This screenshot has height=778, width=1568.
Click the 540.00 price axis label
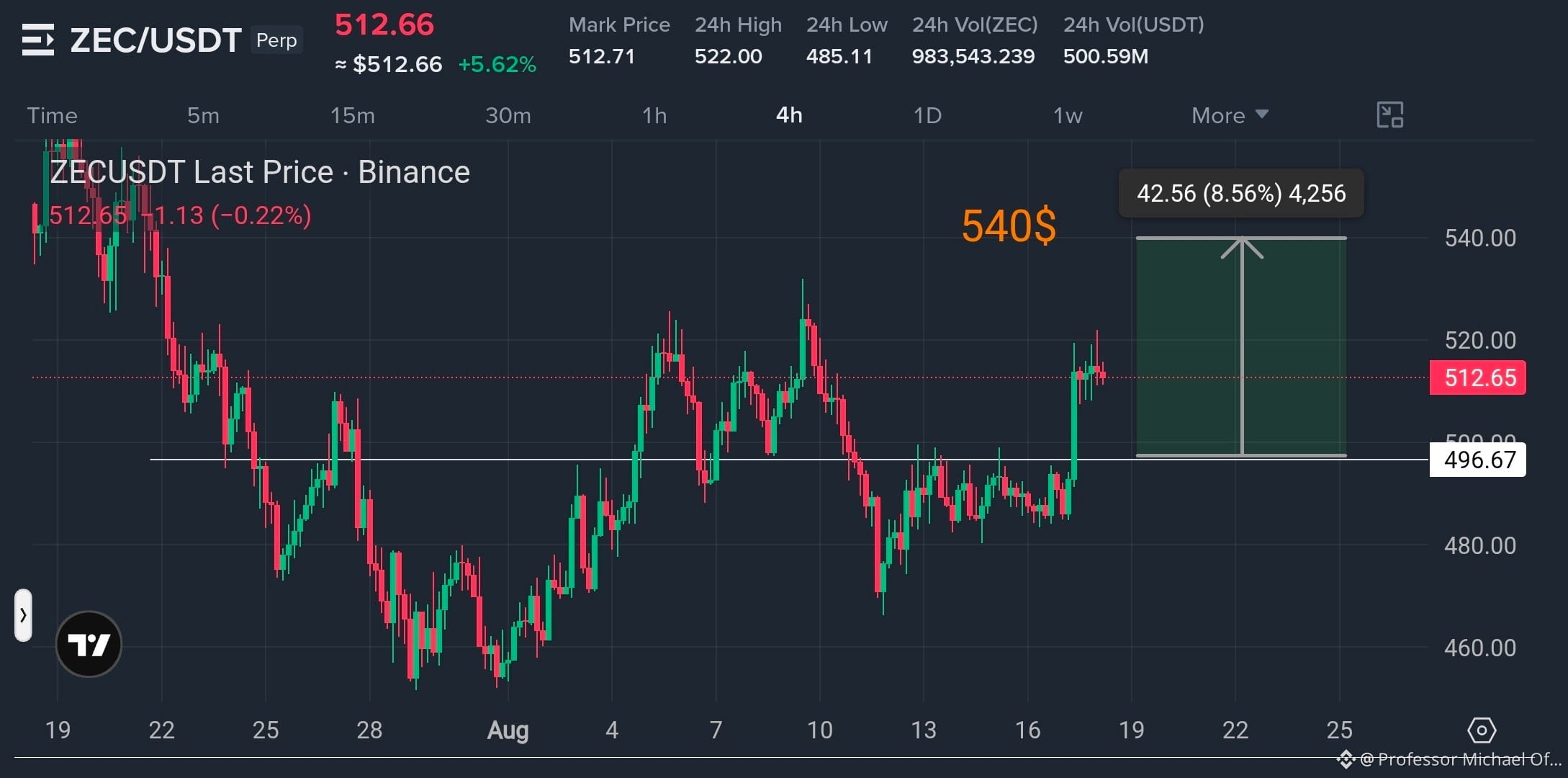[x=1480, y=238]
